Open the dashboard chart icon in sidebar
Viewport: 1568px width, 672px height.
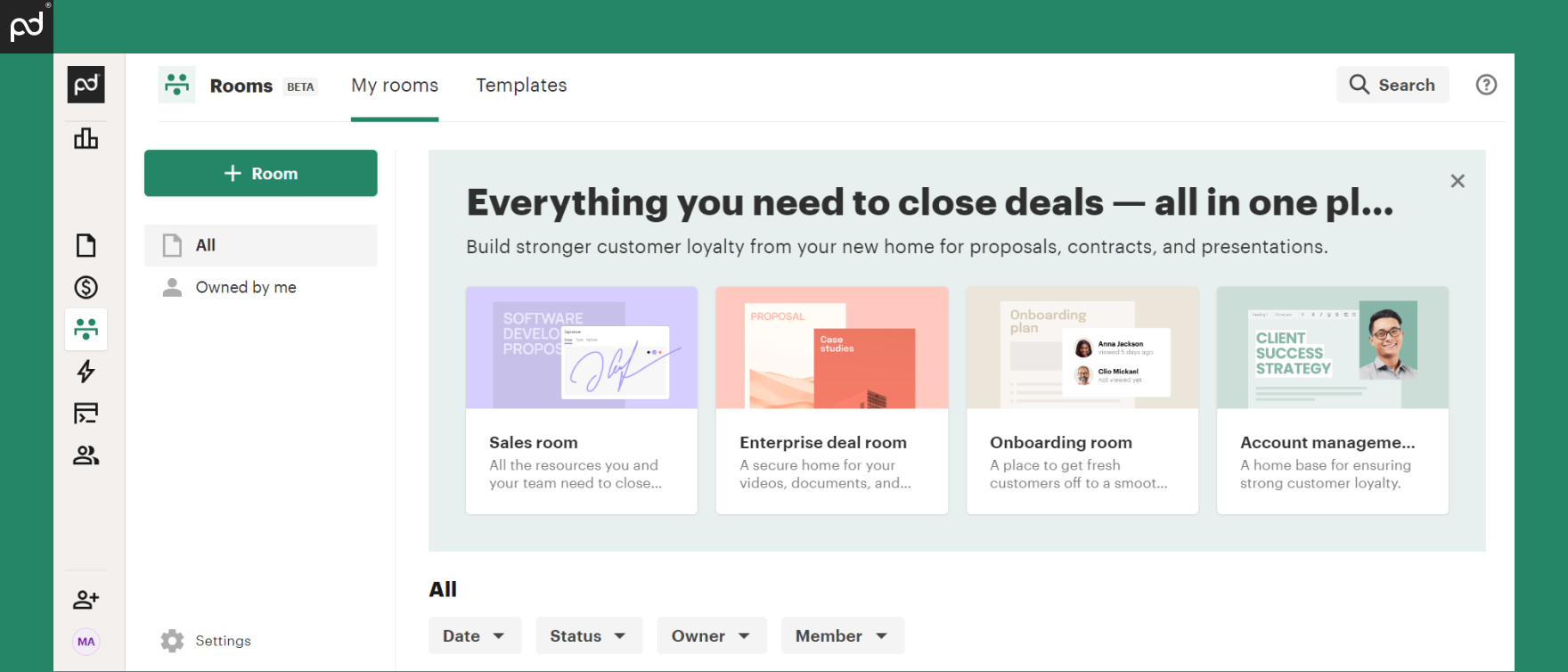(x=86, y=138)
